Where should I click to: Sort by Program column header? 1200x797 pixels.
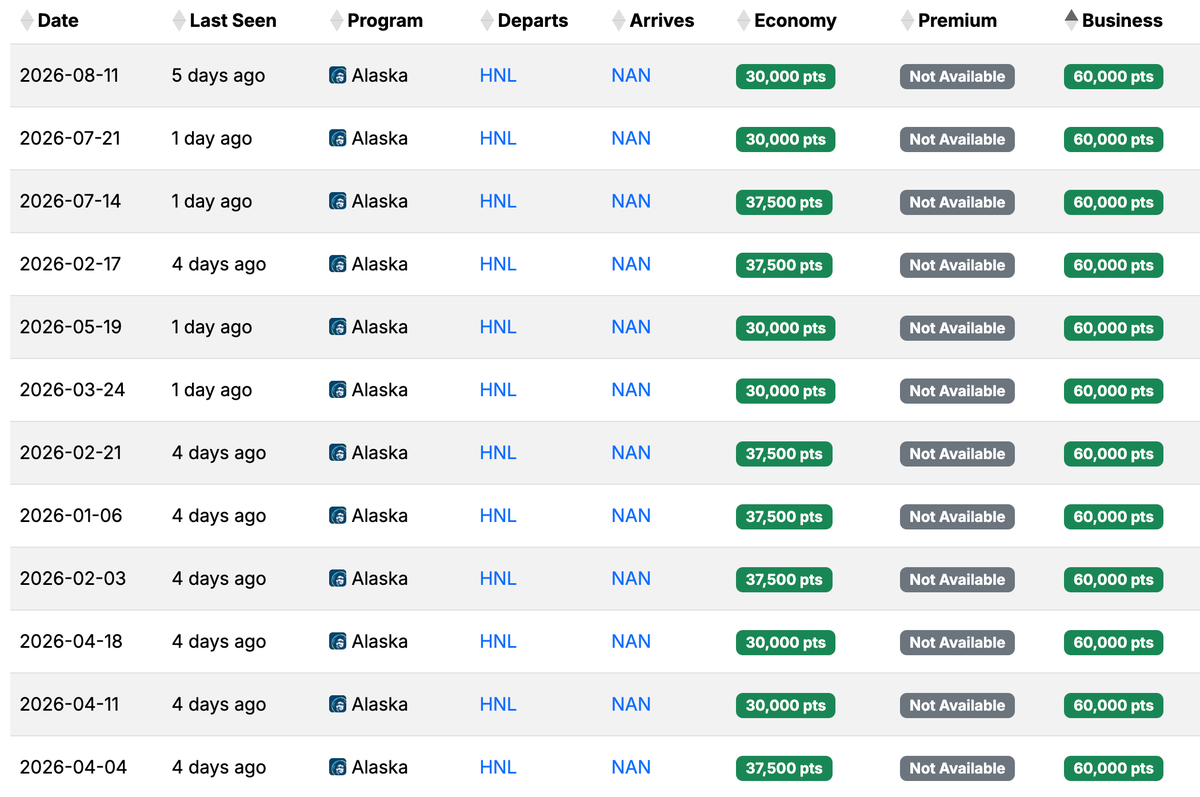(x=376, y=20)
